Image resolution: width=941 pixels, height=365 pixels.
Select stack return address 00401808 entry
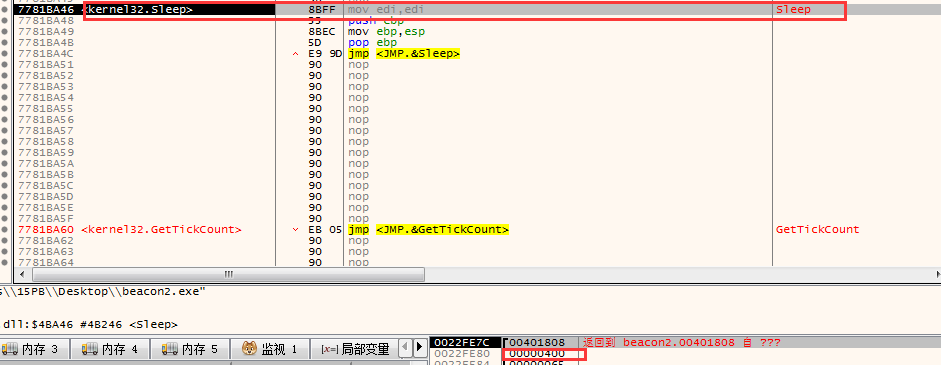(537, 343)
